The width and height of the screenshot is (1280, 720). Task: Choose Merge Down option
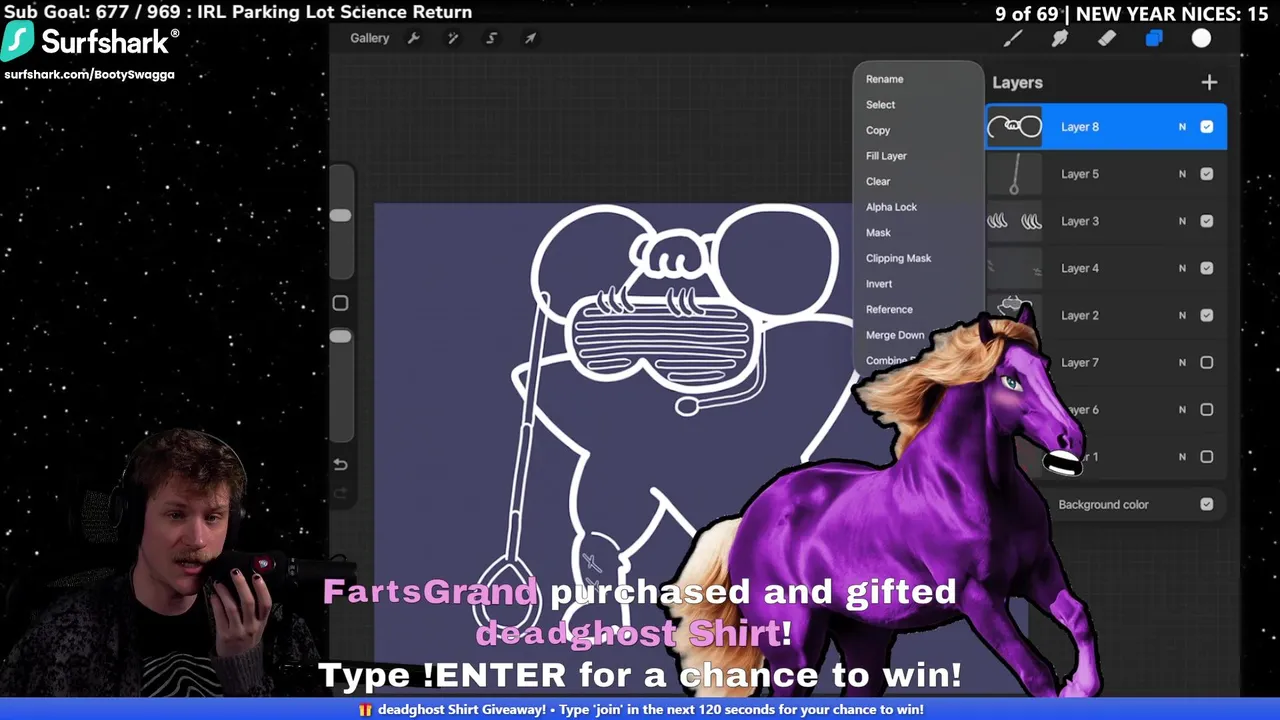[895, 335]
